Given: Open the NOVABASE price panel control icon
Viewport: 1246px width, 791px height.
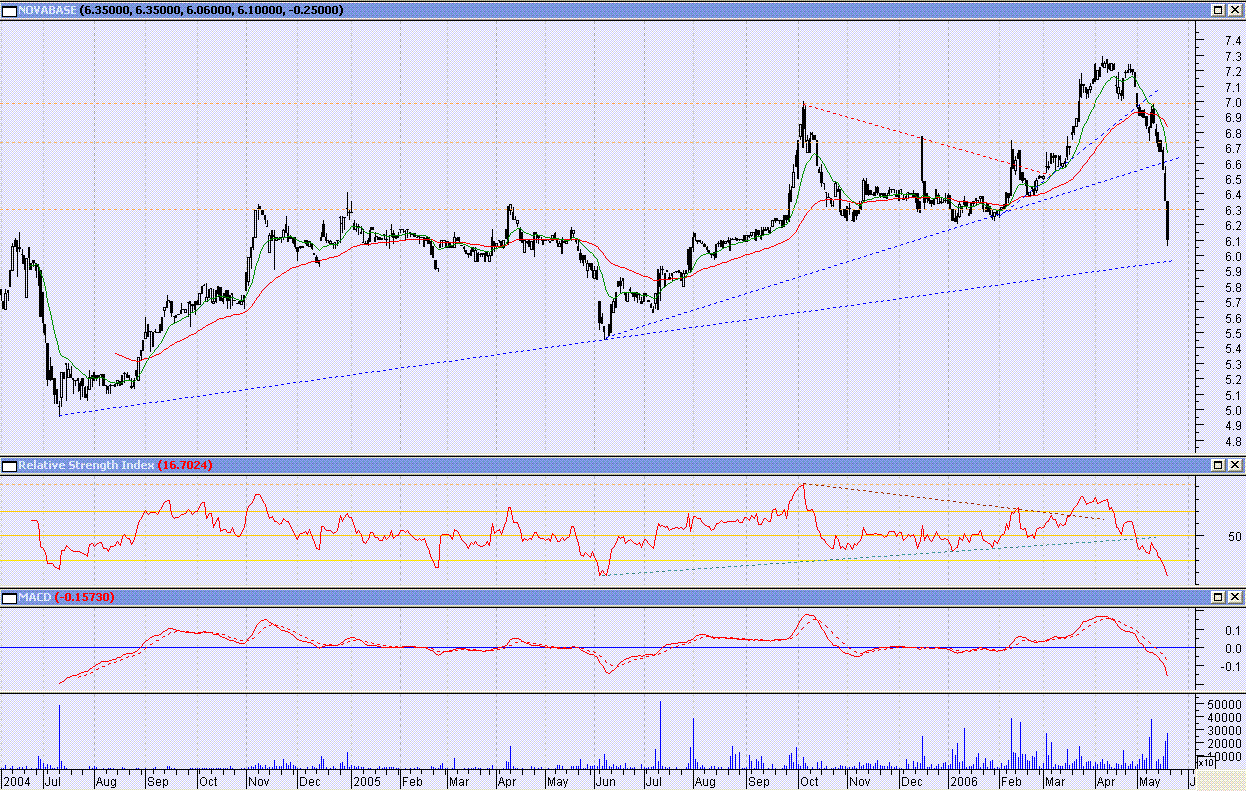Looking at the screenshot, I should (x=10, y=10).
